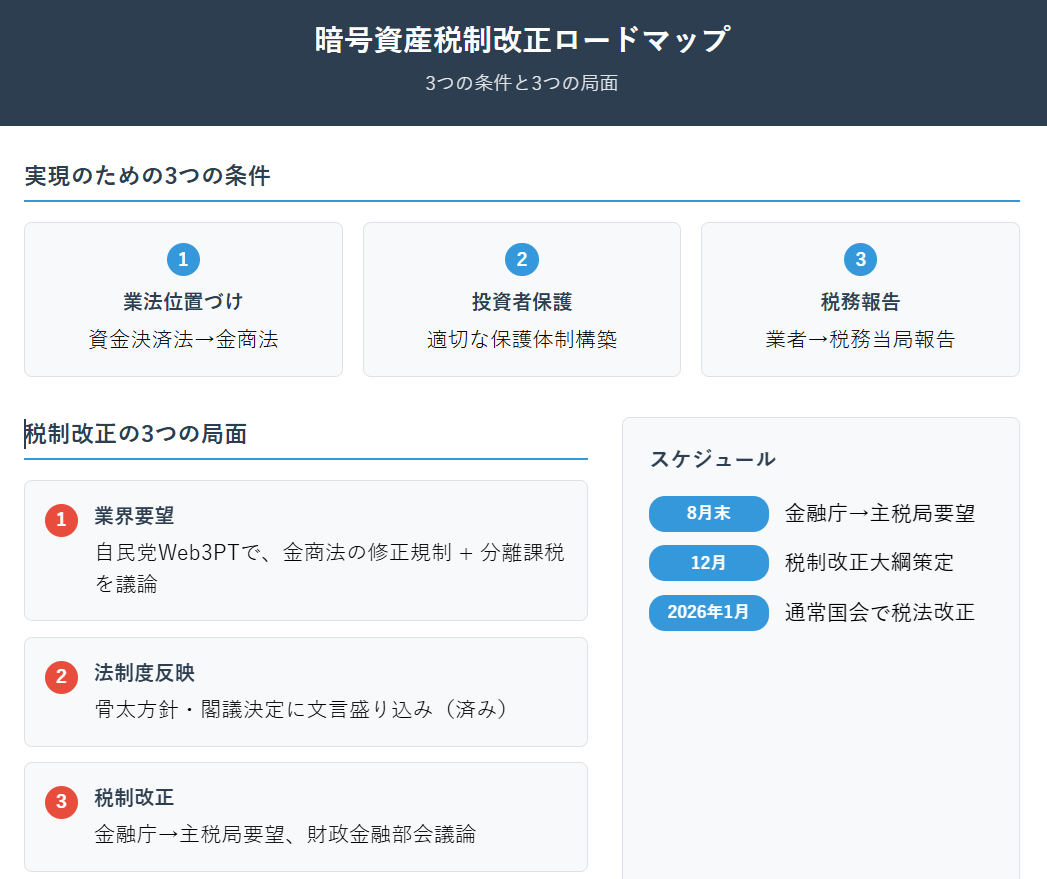Expand the 業界要望 section item

coord(305,550)
